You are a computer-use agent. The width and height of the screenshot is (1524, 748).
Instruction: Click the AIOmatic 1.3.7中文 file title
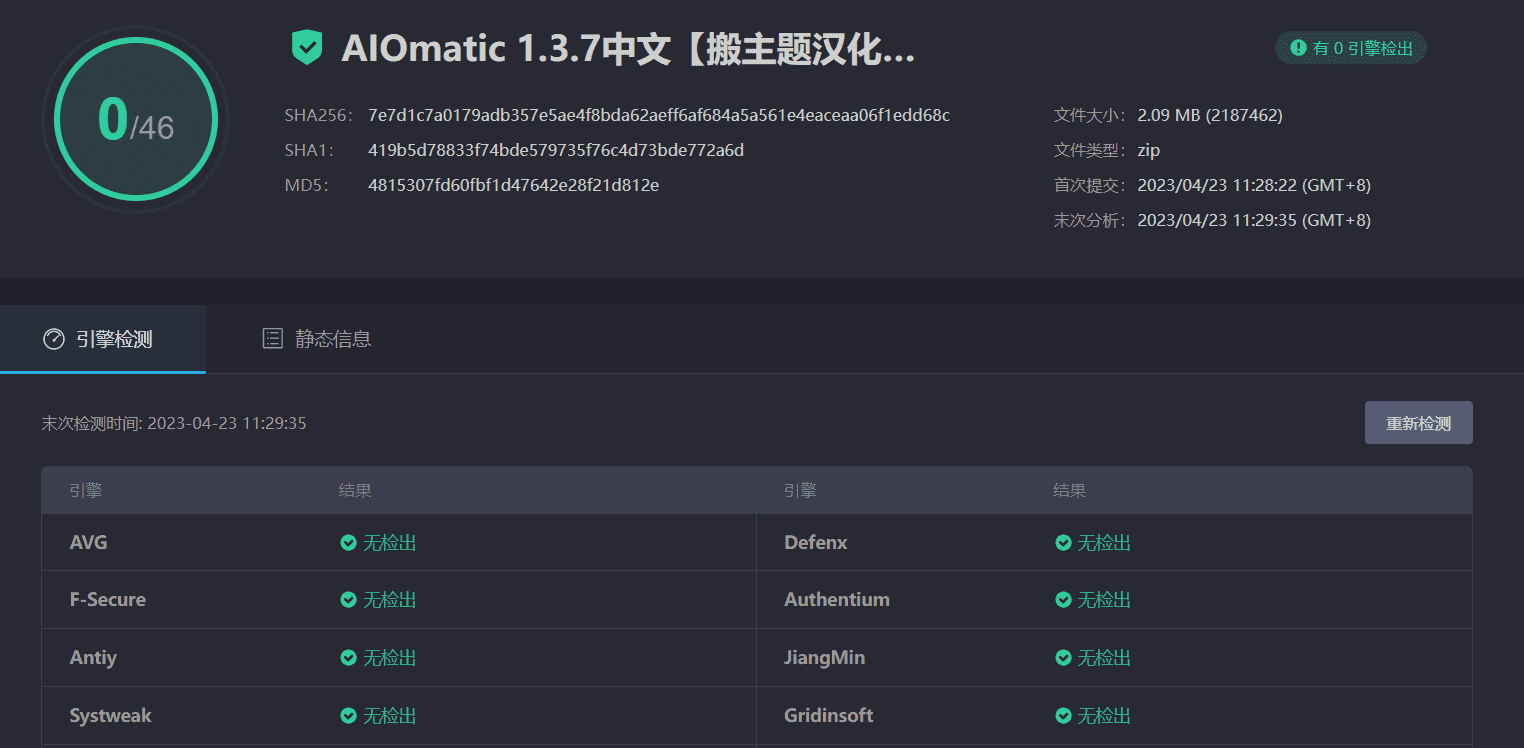pos(628,48)
